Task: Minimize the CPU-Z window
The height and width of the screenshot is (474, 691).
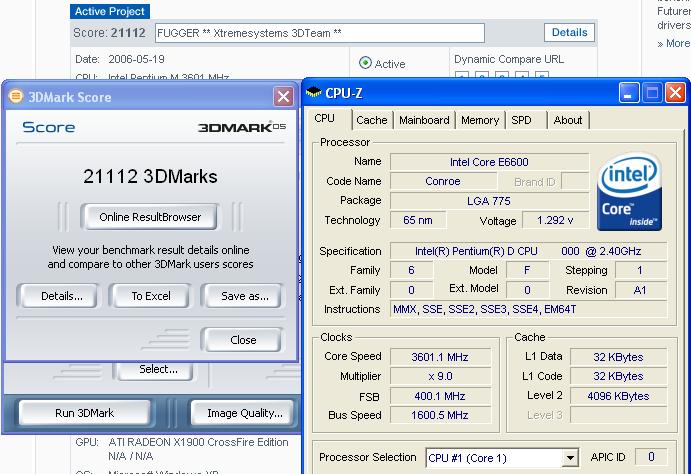Action: point(629,94)
